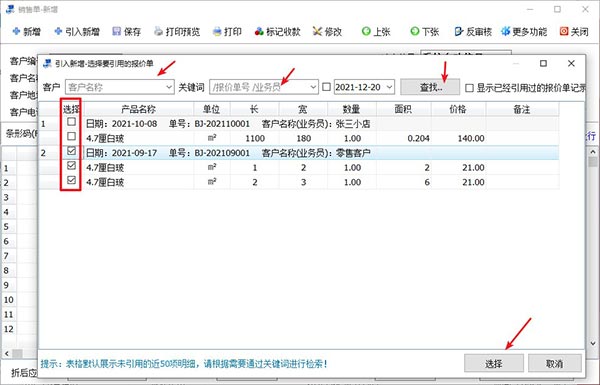Image resolution: width=600 pixels, height=385 pixels.
Task: Uncheck the 4.7厘白玻 row with area 6
Action: [x=71, y=180]
